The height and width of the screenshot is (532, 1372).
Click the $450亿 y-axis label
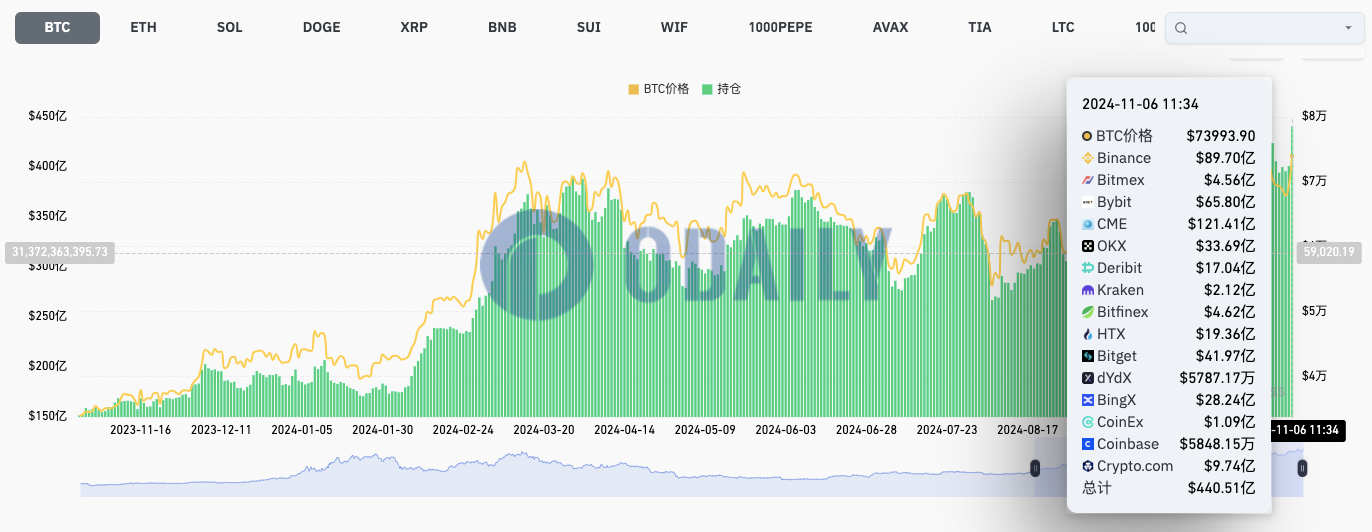click(x=48, y=116)
